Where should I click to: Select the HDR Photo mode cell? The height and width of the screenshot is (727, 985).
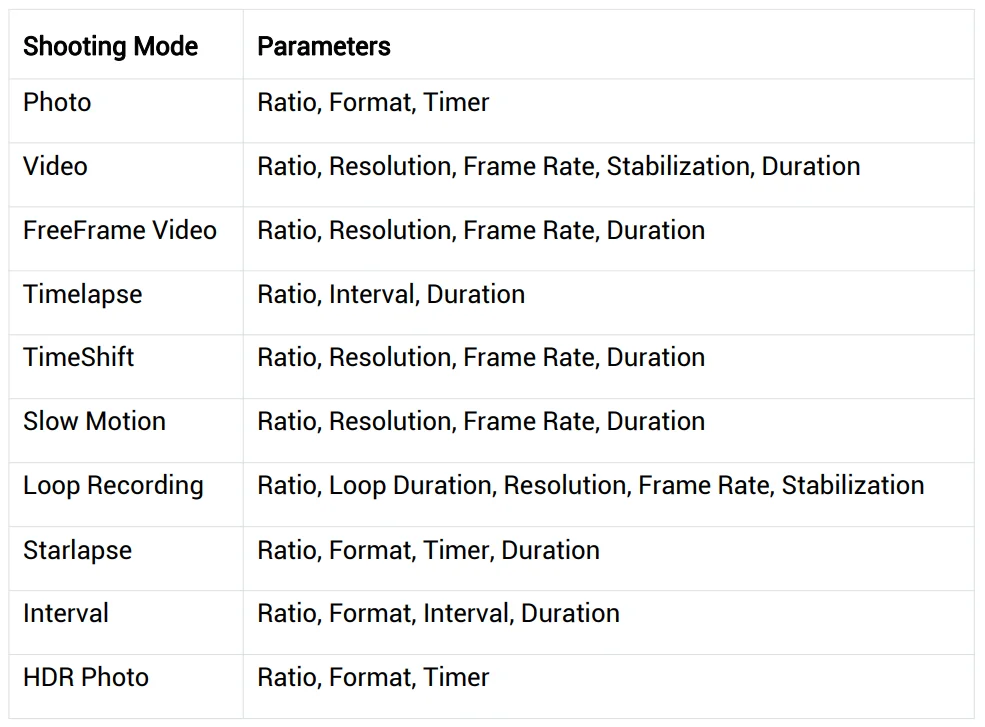86,677
